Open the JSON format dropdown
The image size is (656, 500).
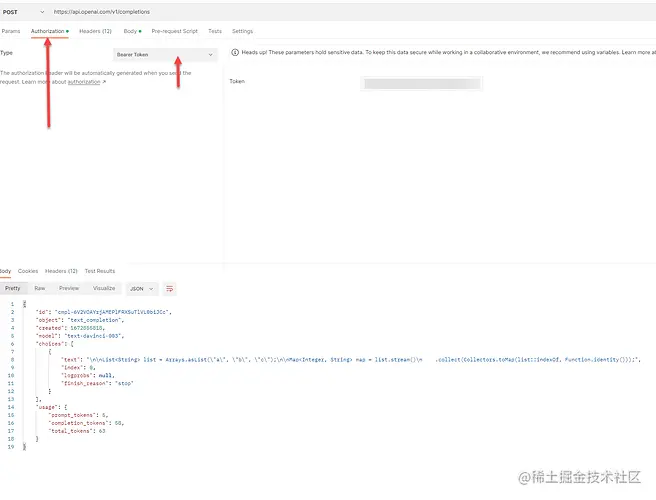(x=142, y=289)
